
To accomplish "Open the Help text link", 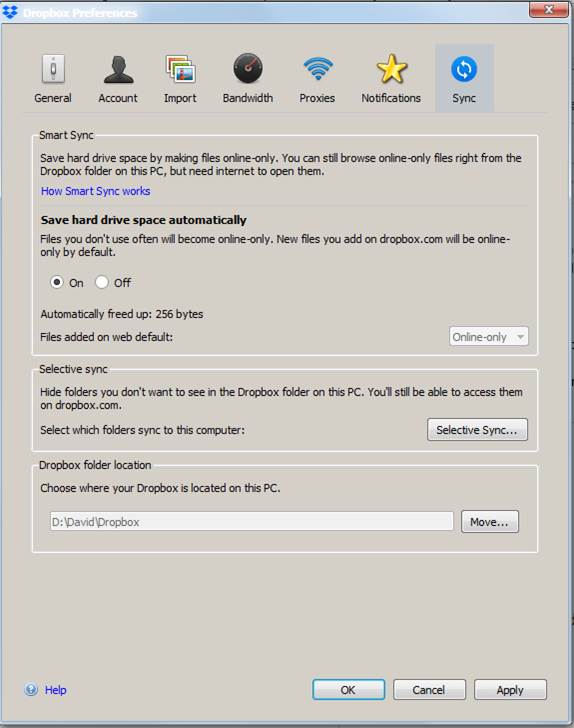I will 56,690.
